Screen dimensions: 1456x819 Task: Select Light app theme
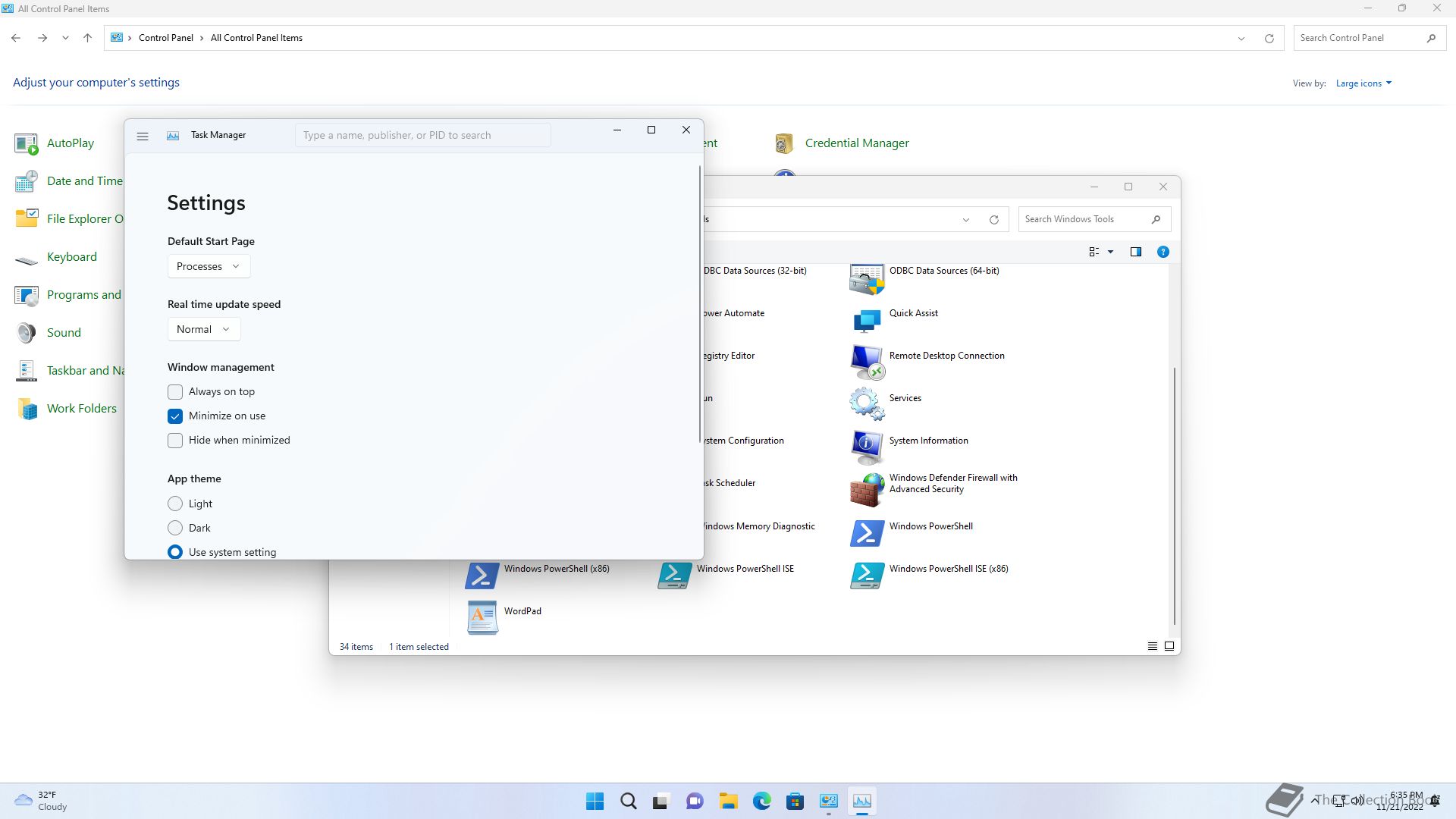(175, 504)
